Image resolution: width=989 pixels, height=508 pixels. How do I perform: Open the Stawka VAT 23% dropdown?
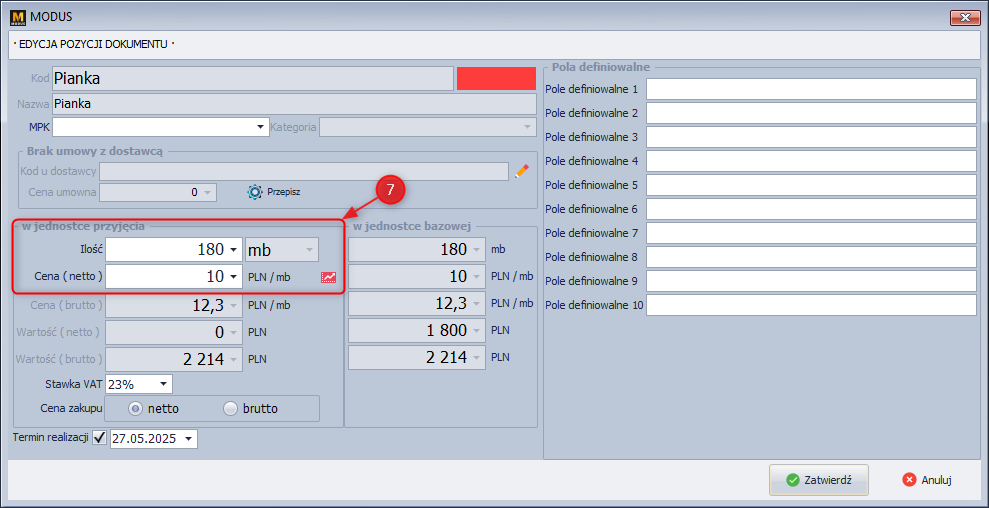(164, 384)
